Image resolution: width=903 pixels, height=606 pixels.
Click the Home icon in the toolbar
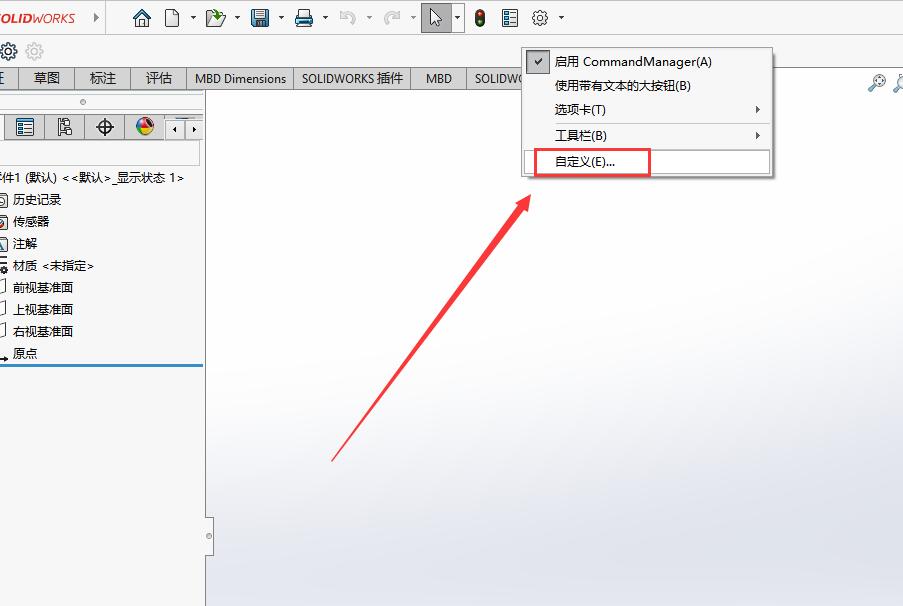point(142,18)
